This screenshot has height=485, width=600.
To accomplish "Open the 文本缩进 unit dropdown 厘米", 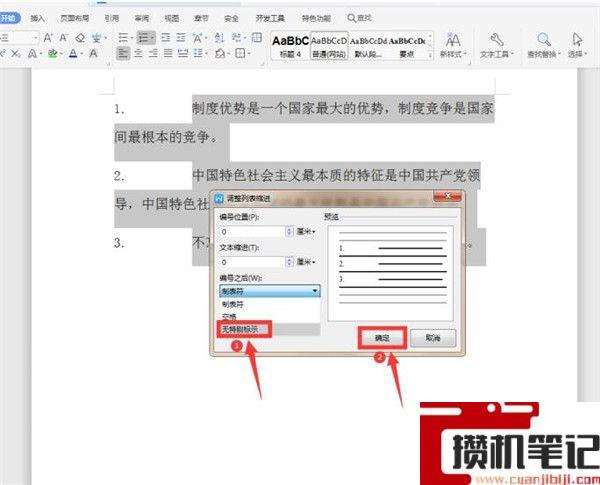I will click(306, 262).
